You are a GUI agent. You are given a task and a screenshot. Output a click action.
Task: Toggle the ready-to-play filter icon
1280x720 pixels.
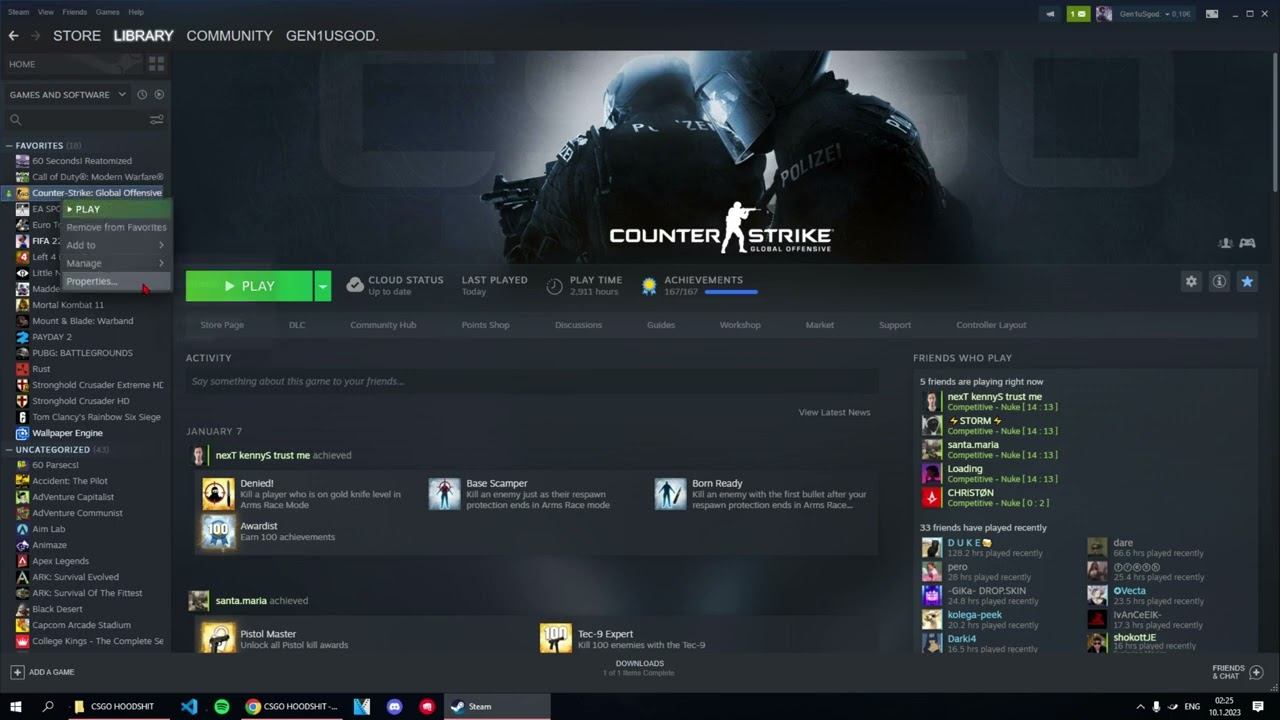tap(159, 94)
